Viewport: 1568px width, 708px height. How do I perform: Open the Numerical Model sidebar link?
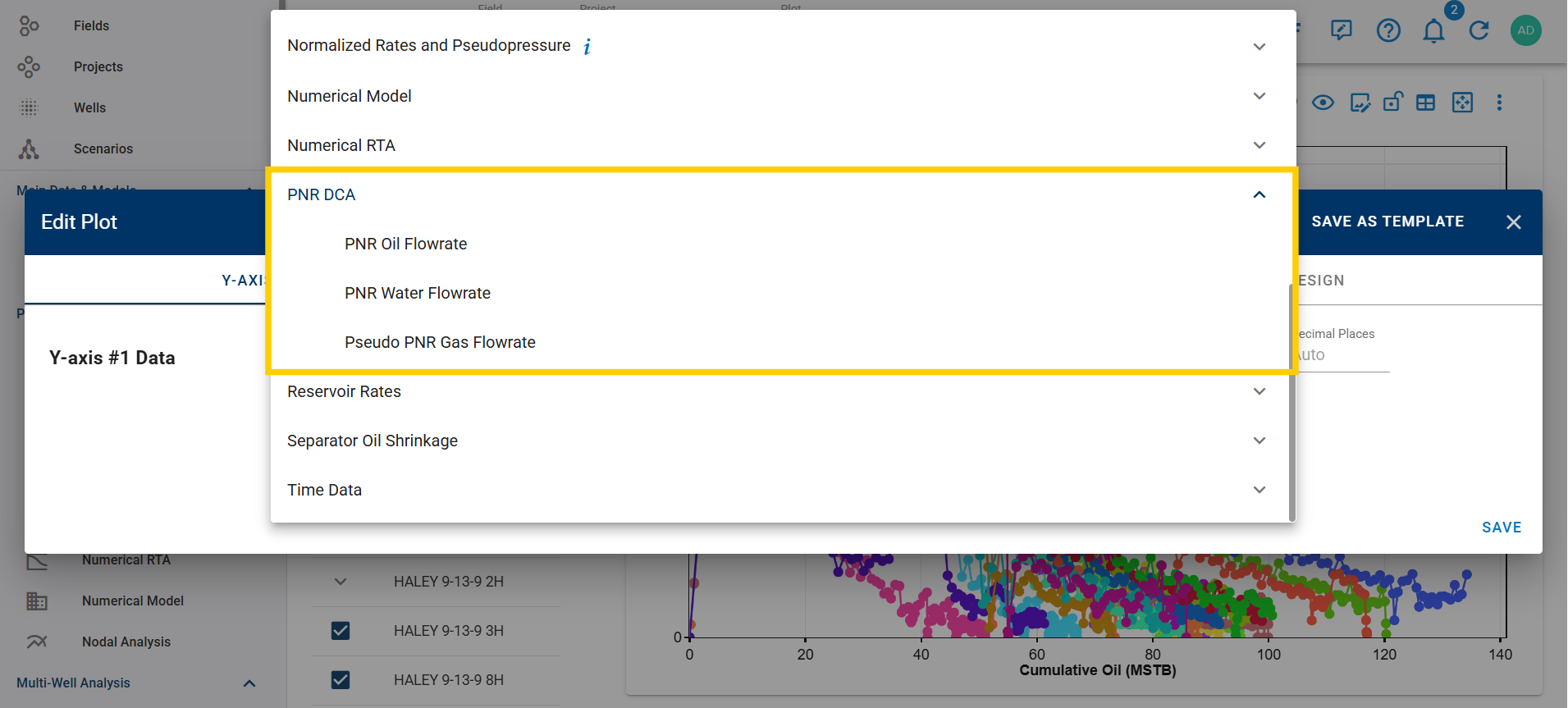point(133,601)
